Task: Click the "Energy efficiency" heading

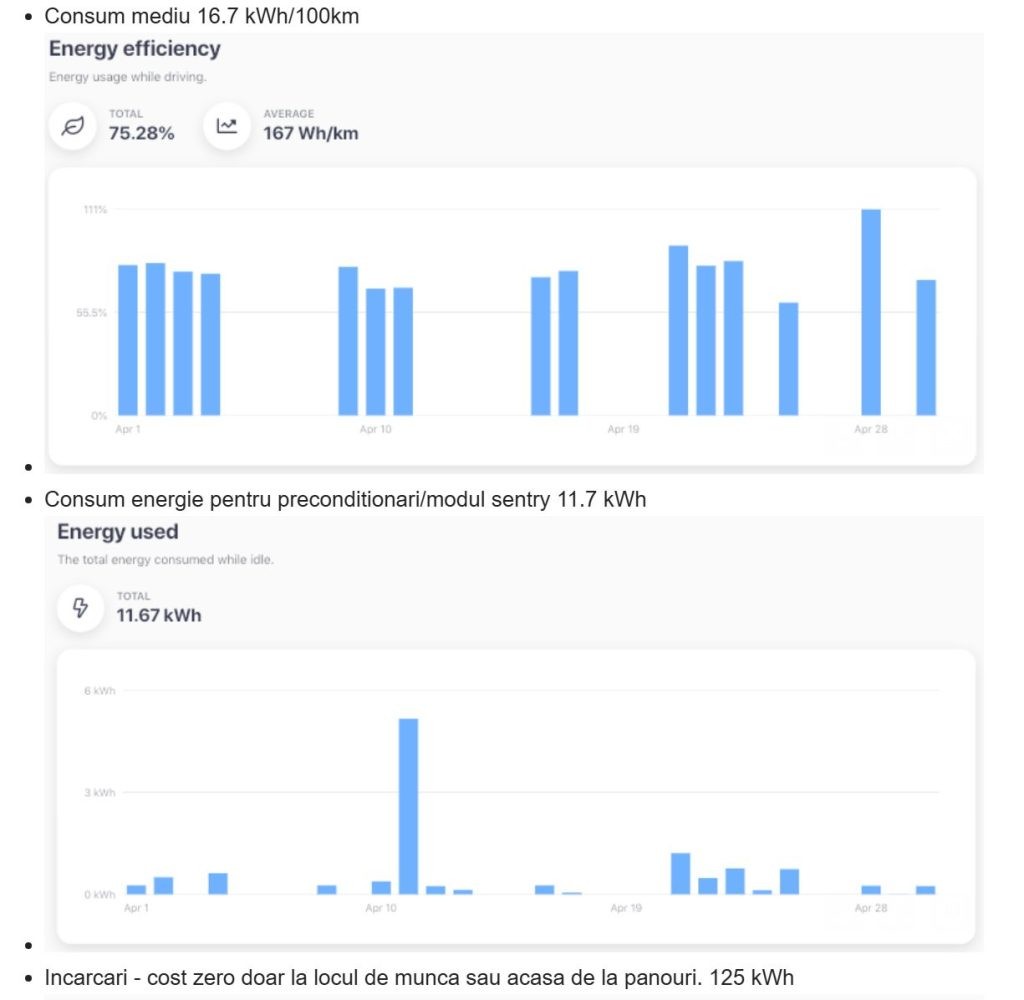Action: [x=135, y=49]
